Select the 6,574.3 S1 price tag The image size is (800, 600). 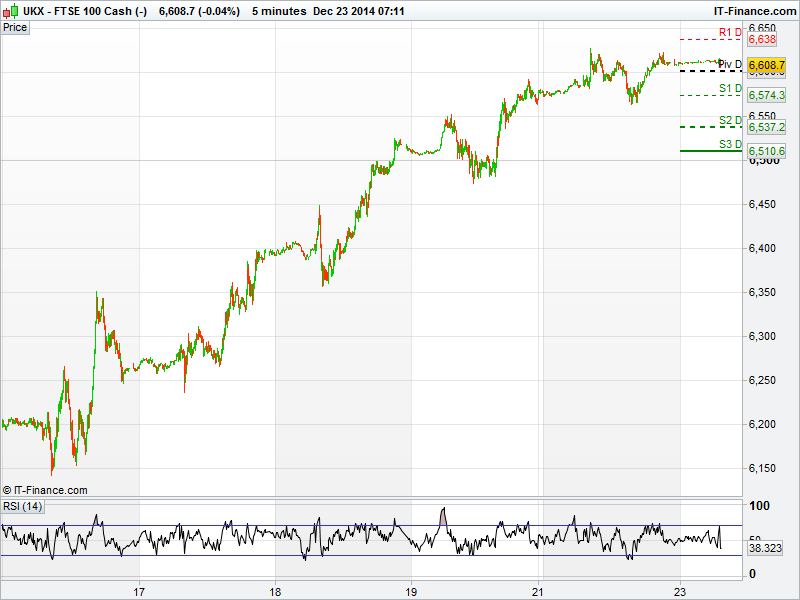766,95
